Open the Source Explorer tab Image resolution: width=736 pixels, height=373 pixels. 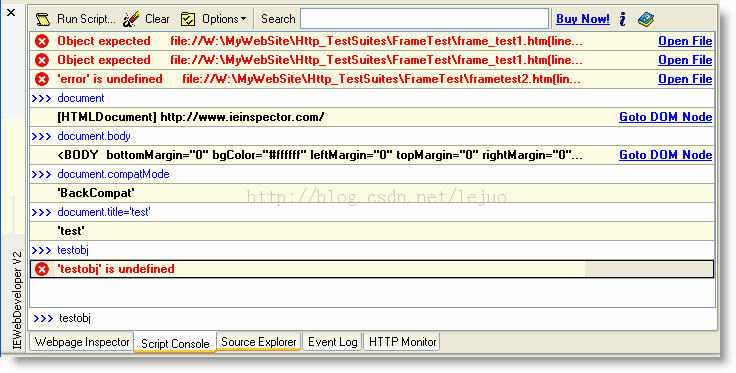pyautogui.click(x=259, y=342)
